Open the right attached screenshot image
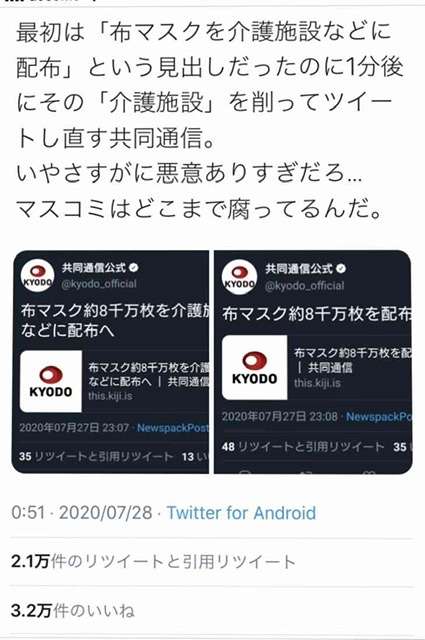 pos(313,362)
